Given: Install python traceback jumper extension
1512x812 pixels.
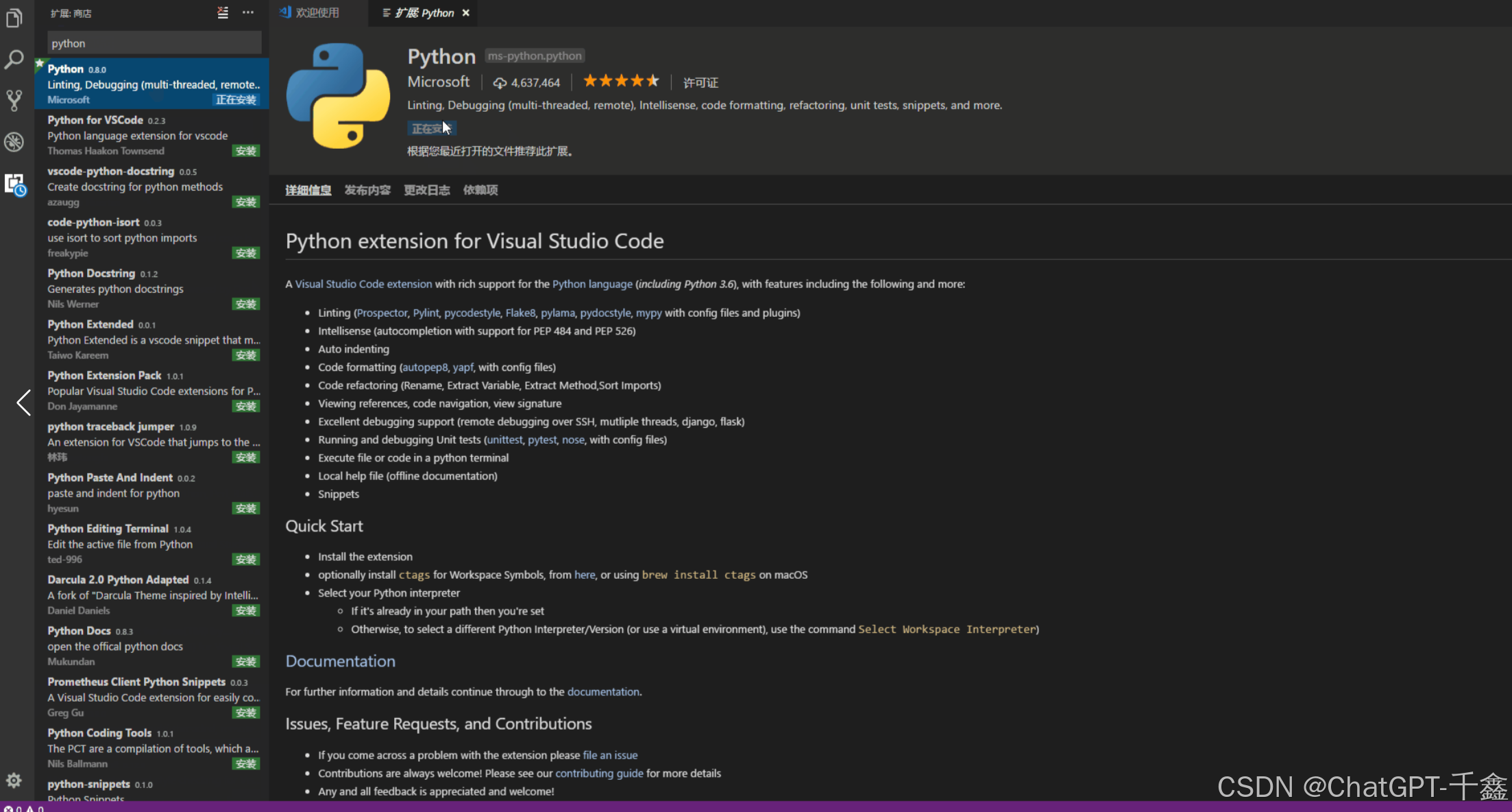Looking at the screenshot, I should [245, 457].
